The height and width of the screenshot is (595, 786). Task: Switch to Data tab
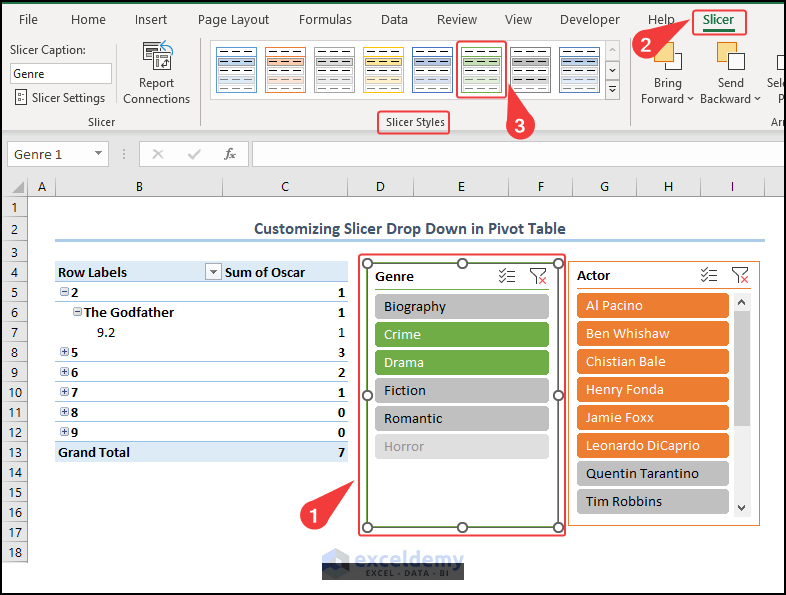pyautogui.click(x=394, y=20)
